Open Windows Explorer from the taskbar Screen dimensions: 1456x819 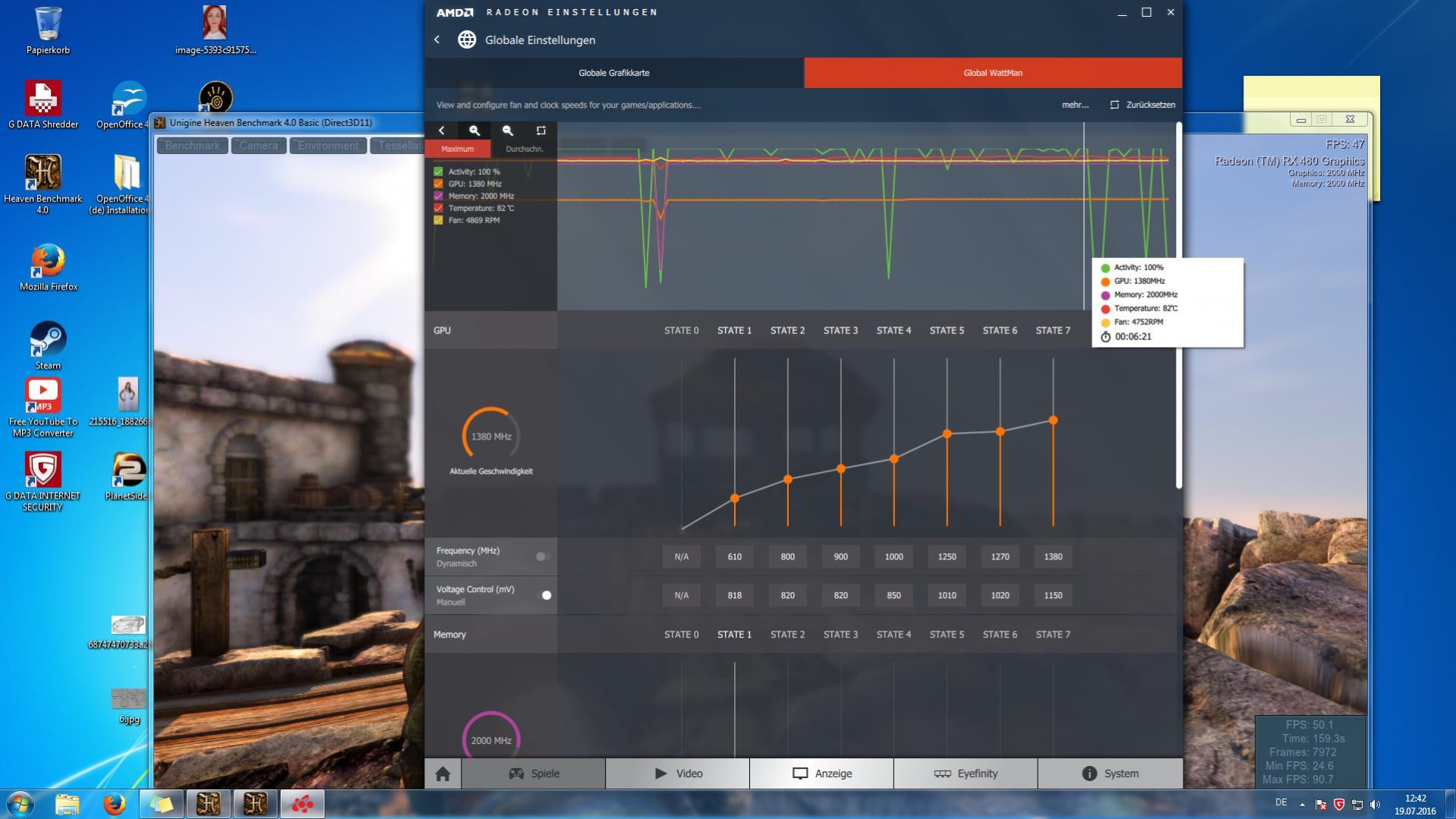pos(67,804)
